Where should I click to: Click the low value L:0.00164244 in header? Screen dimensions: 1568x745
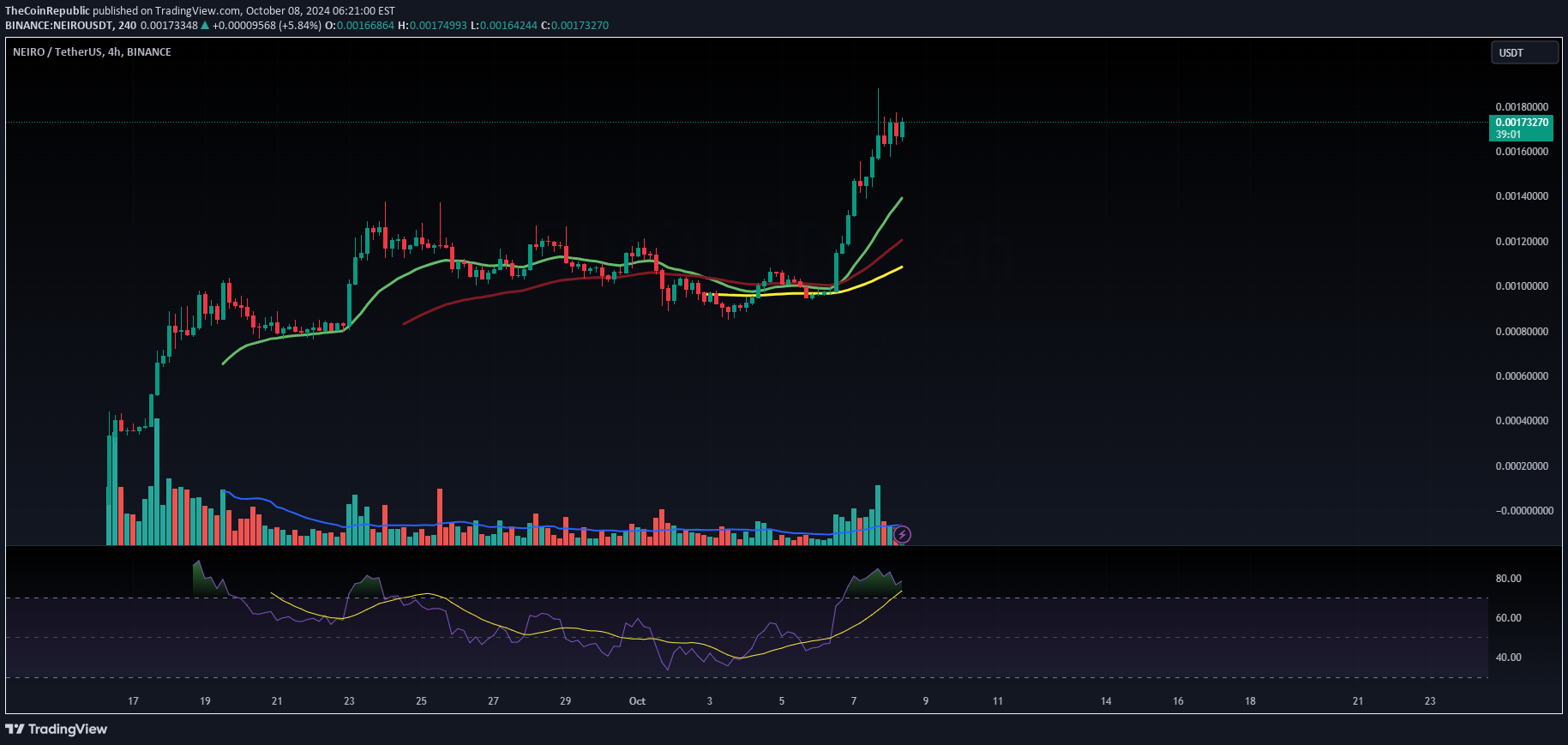coord(504,26)
